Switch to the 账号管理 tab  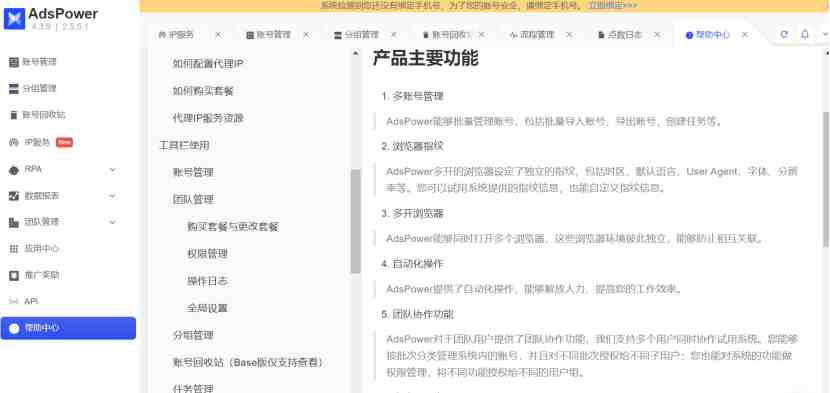point(269,35)
